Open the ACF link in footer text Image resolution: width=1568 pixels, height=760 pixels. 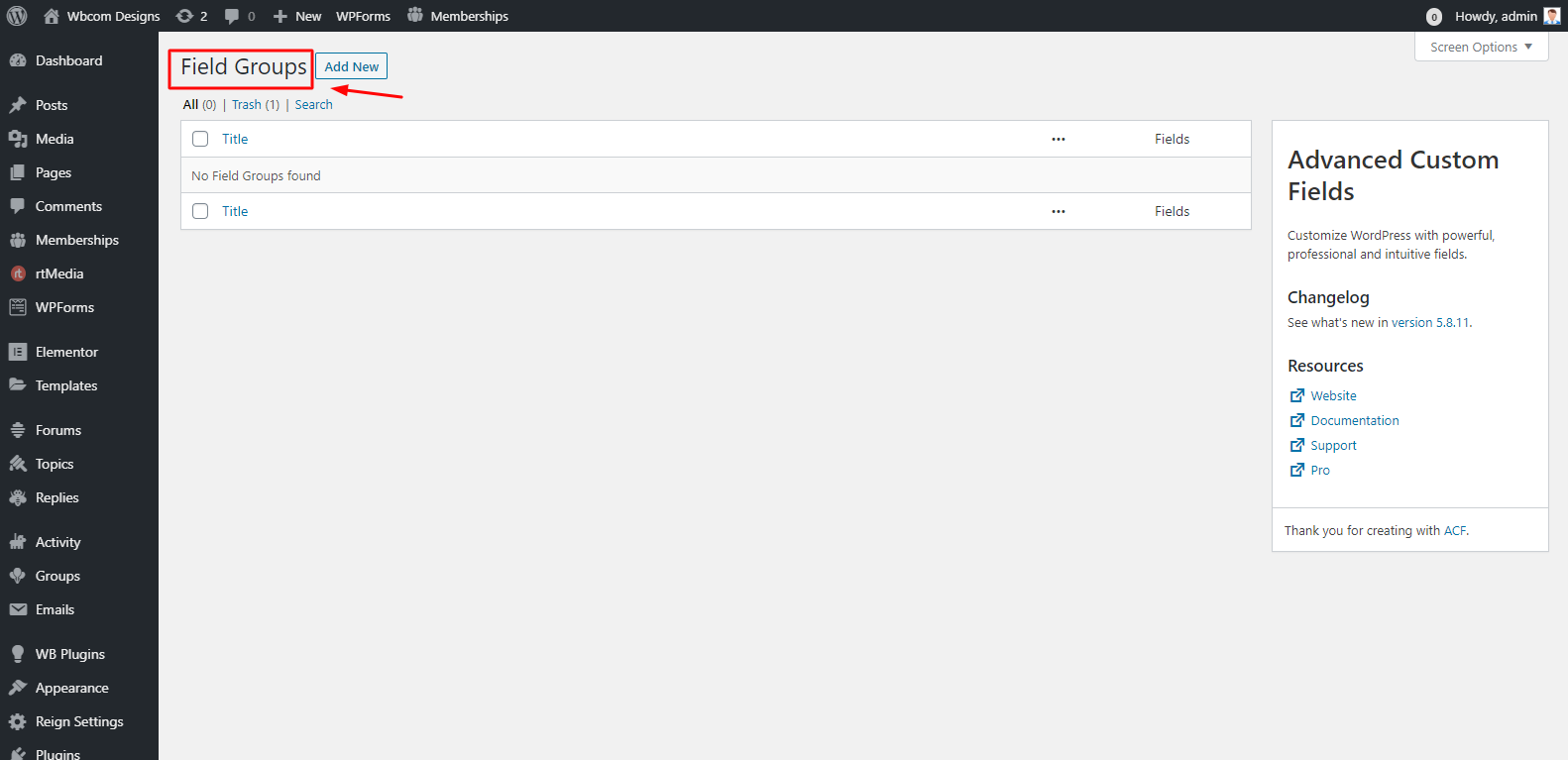click(x=1454, y=530)
